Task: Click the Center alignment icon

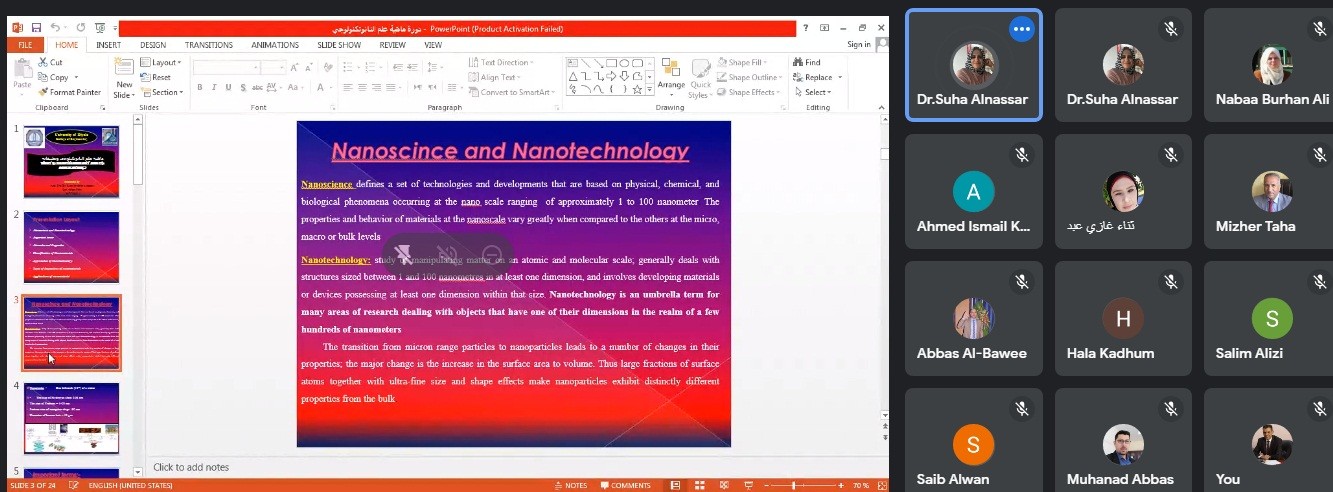Action: point(362,87)
